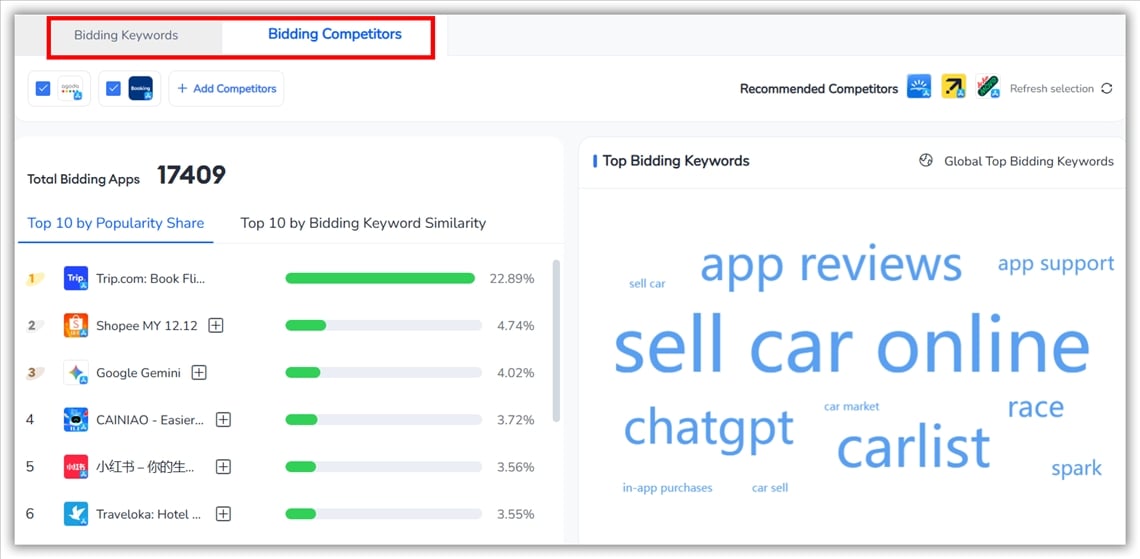Select the yellow arrow recommended competitor icon
Viewport: 1140px width, 559px height.
(x=954, y=87)
